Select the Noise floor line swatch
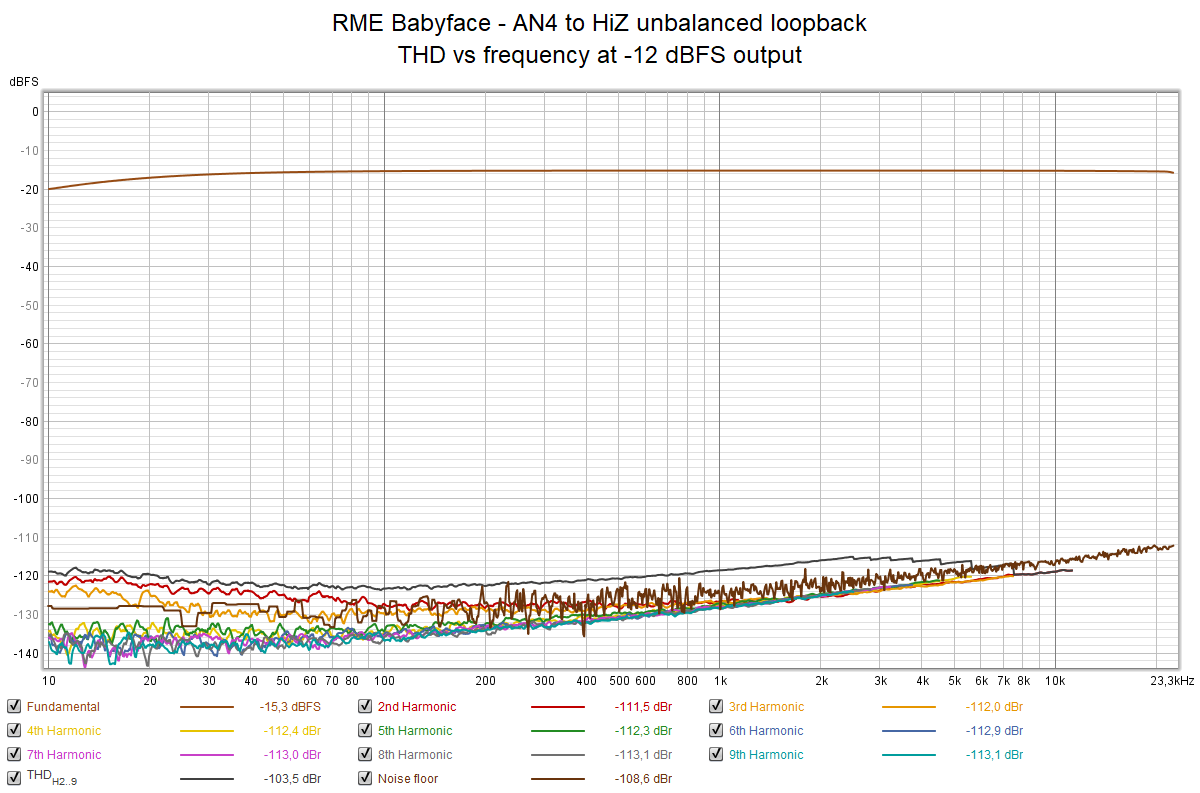1200x793 pixels. coord(558,779)
